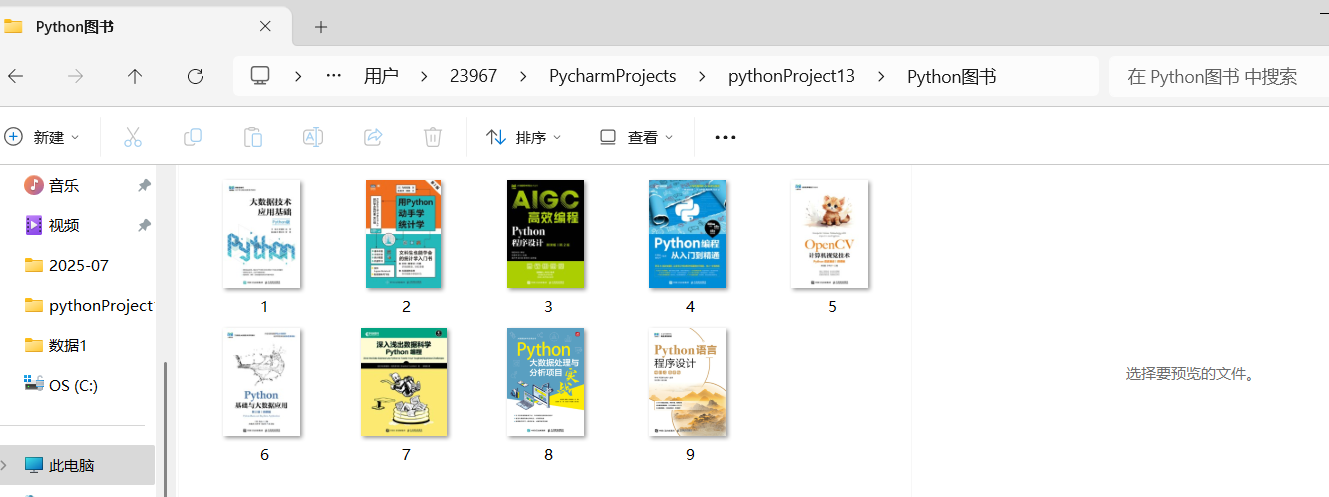Click the Share icon in toolbar
1329x497 pixels.
coord(373,137)
